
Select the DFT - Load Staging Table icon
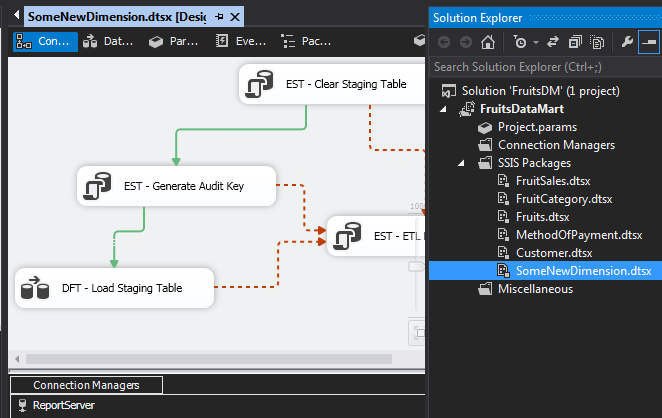[34, 288]
